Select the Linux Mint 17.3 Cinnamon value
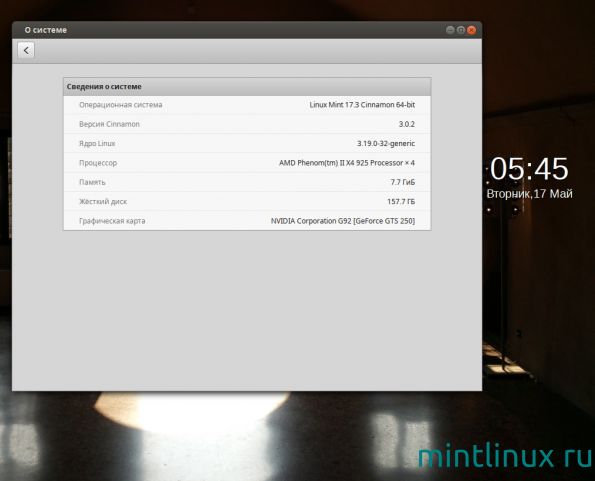 click(x=362, y=105)
